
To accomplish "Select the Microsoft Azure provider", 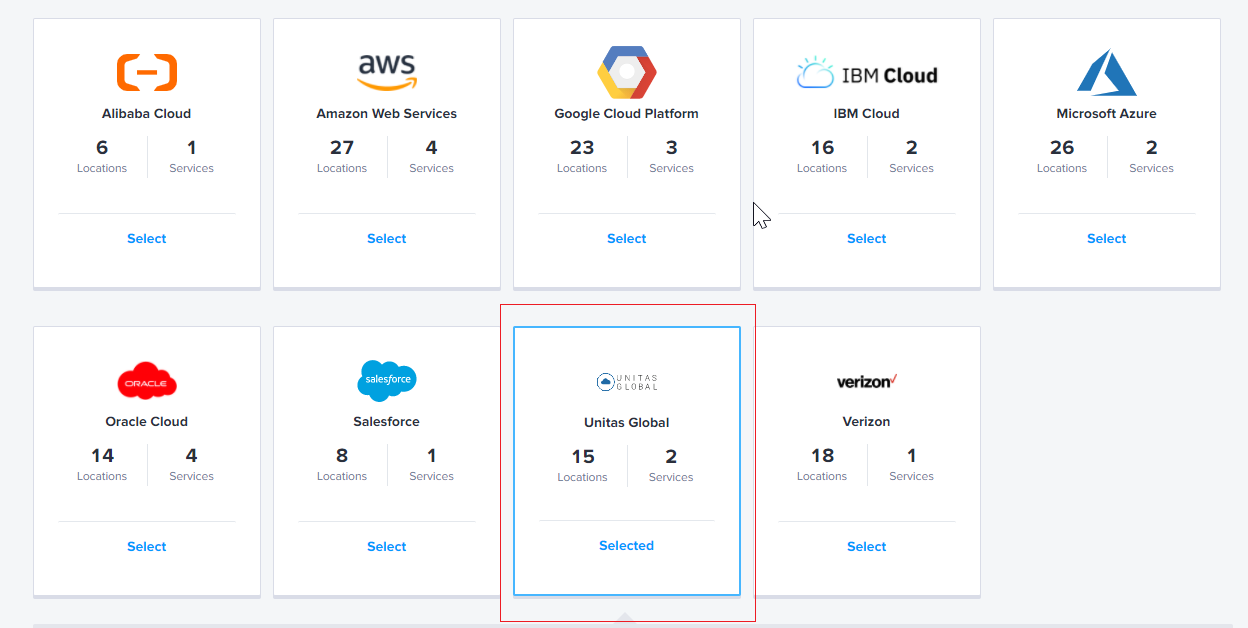I will 1107,239.
